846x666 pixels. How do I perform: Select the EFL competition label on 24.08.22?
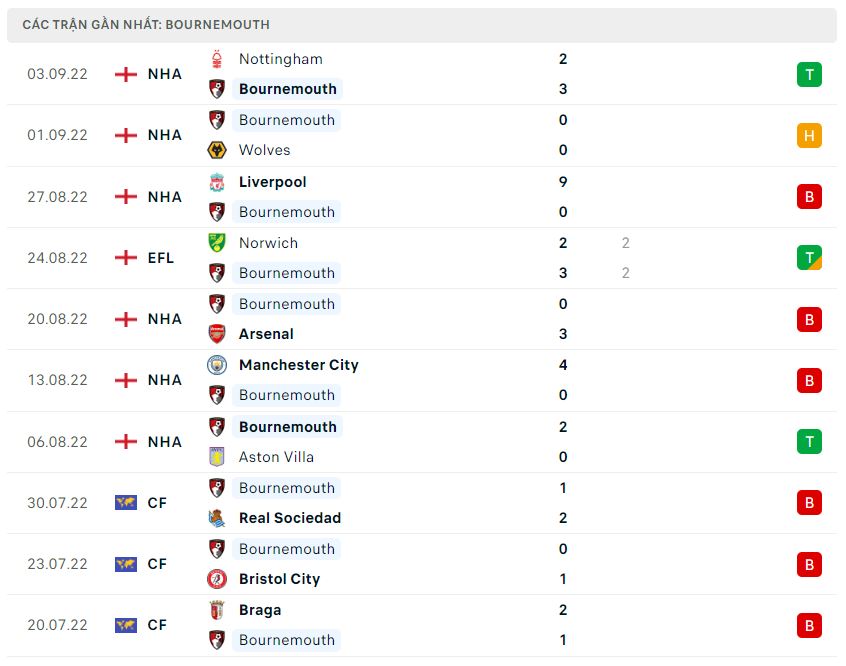[160, 258]
